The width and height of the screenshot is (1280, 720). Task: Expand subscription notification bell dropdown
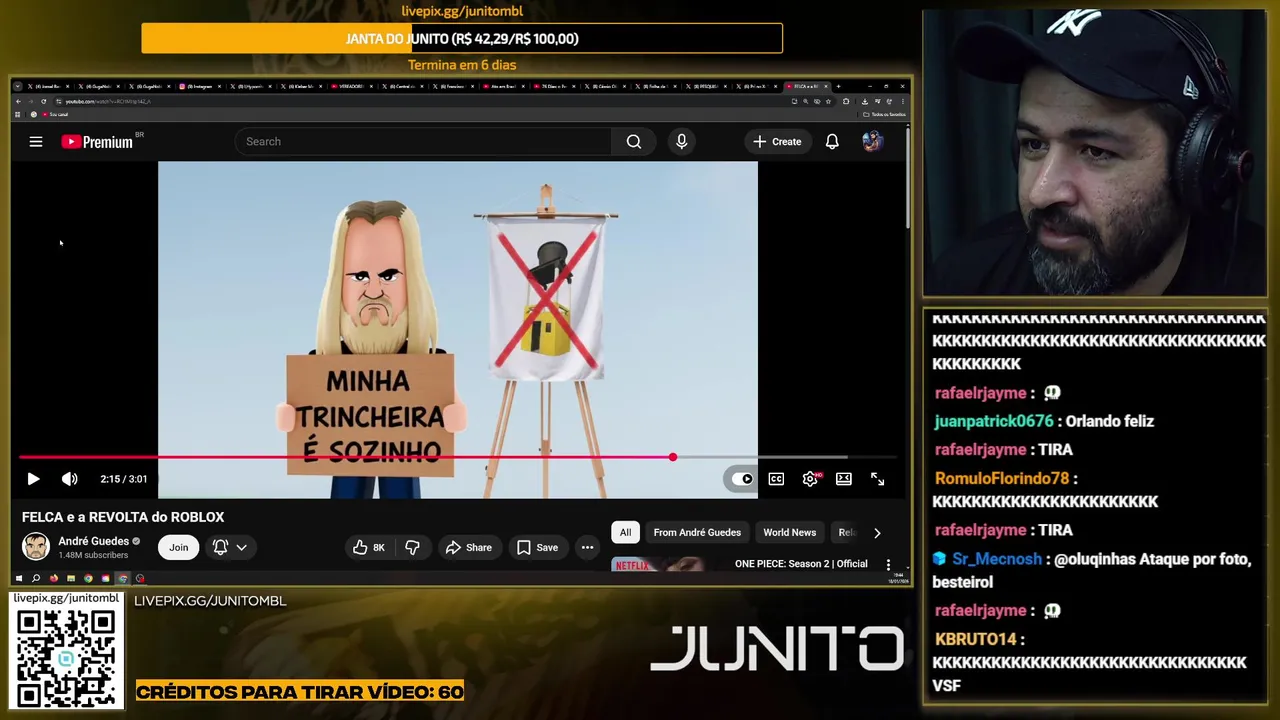click(230, 547)
